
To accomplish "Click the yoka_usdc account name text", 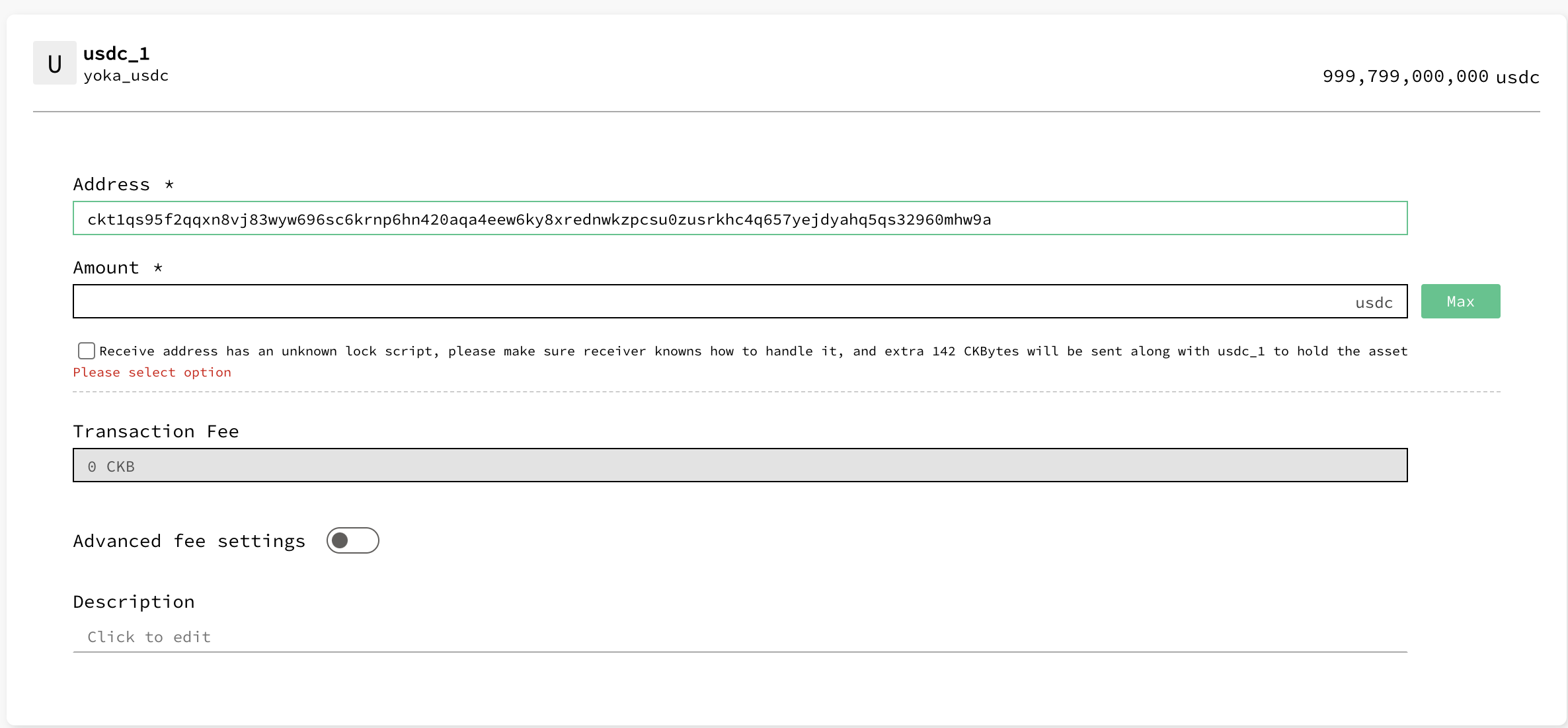I will pyautogui.click(x=126, y=76).
